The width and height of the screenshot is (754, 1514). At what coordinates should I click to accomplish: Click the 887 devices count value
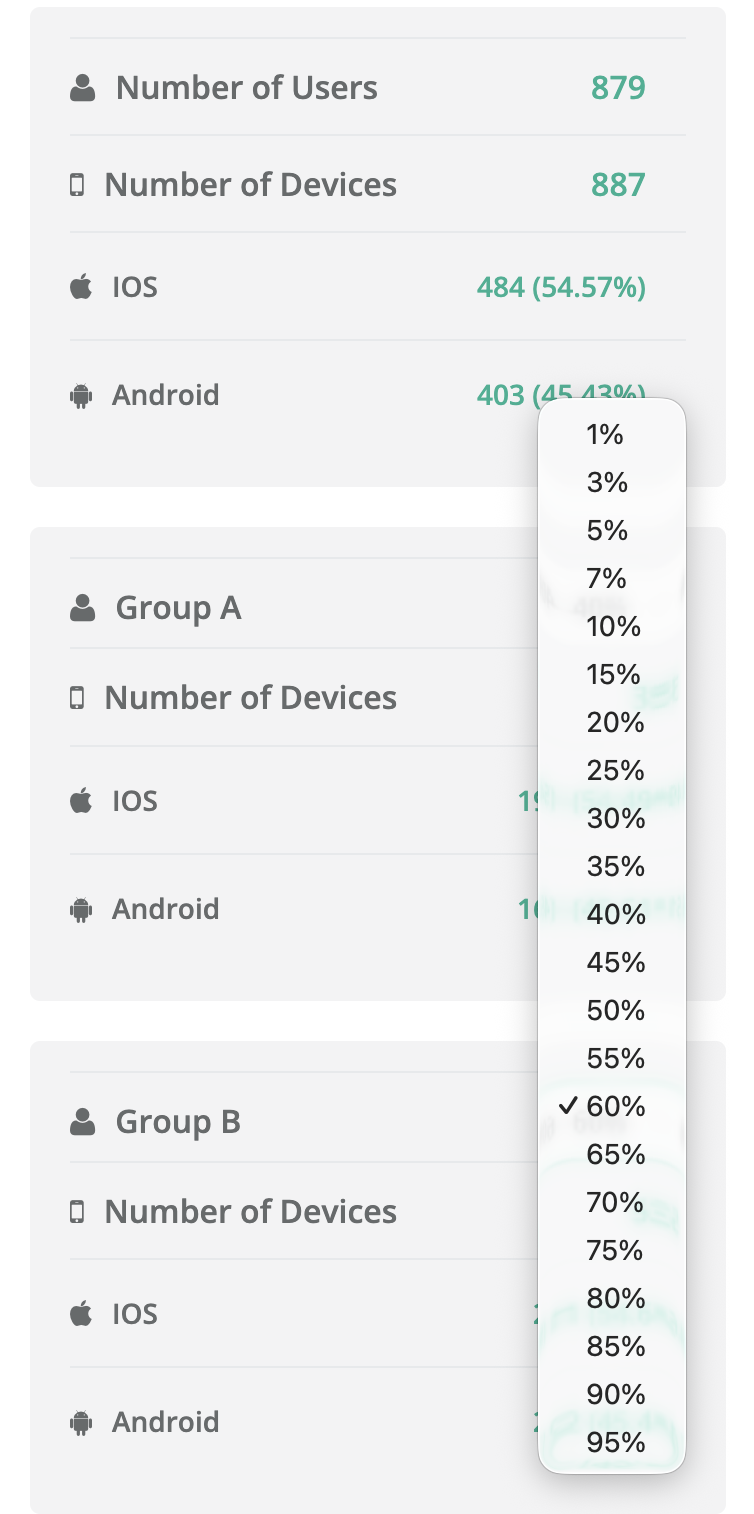618,185
